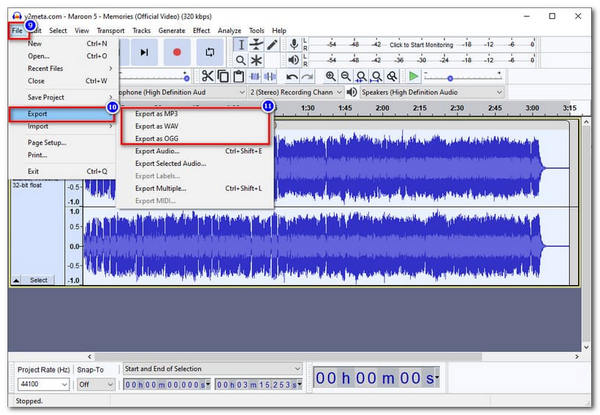The height and width of the screenshot is (415, 600).
Task: Open Start and End of Selection dropdown
Action: pyautogui.click(x=212, y=369)
